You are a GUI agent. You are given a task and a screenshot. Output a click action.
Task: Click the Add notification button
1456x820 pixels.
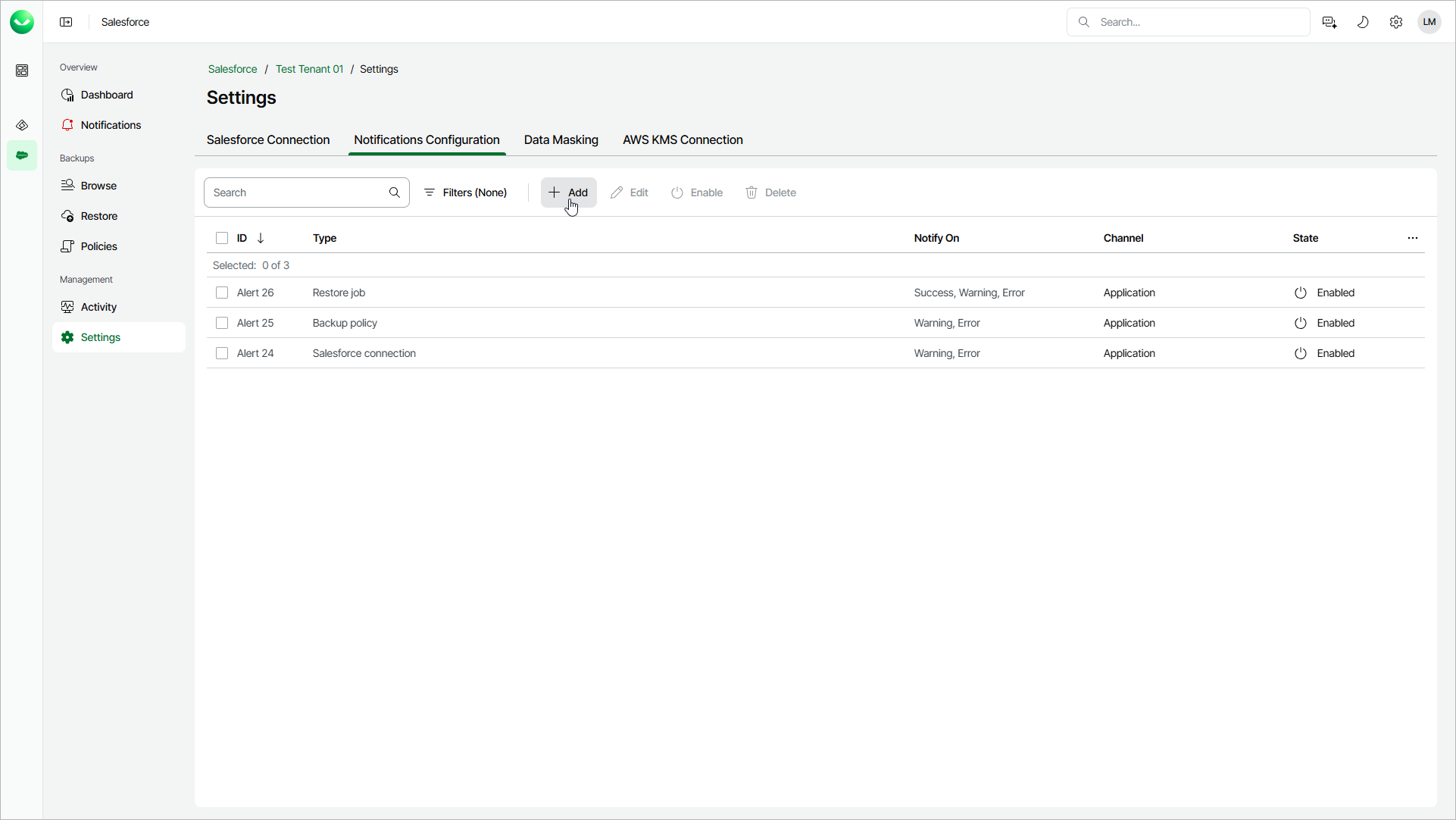point(568,192)
